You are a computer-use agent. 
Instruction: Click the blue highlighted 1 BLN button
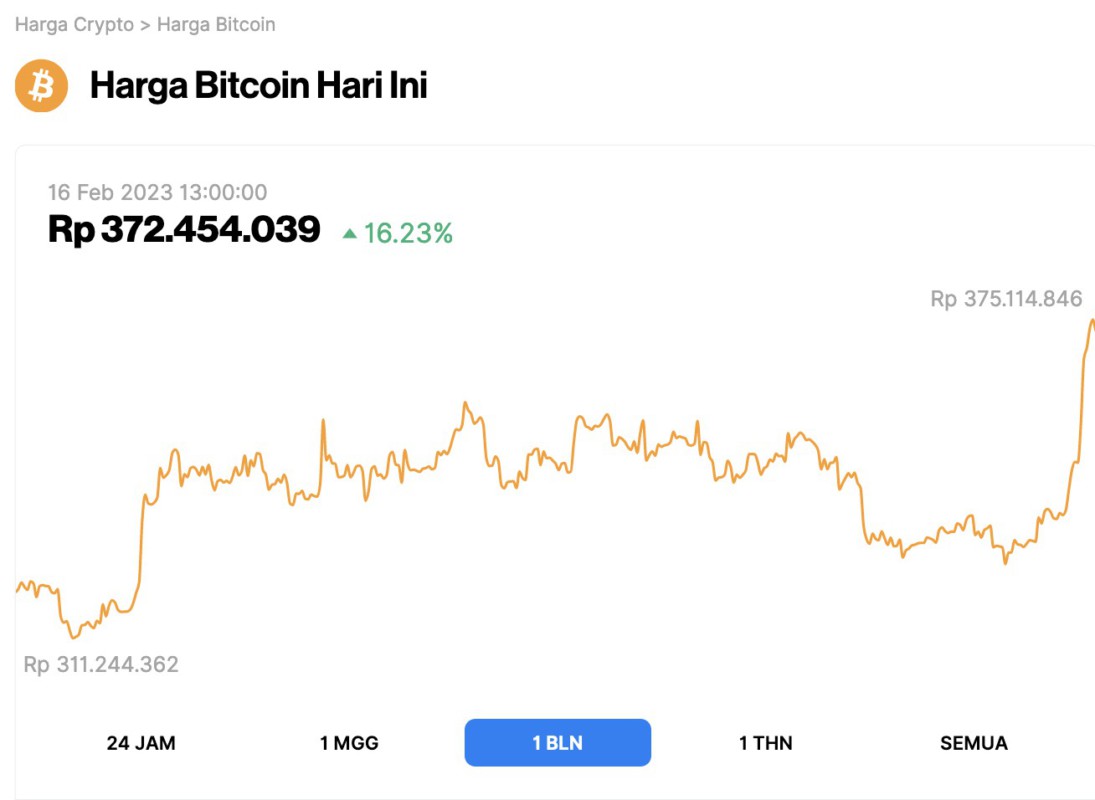(557, 742)
